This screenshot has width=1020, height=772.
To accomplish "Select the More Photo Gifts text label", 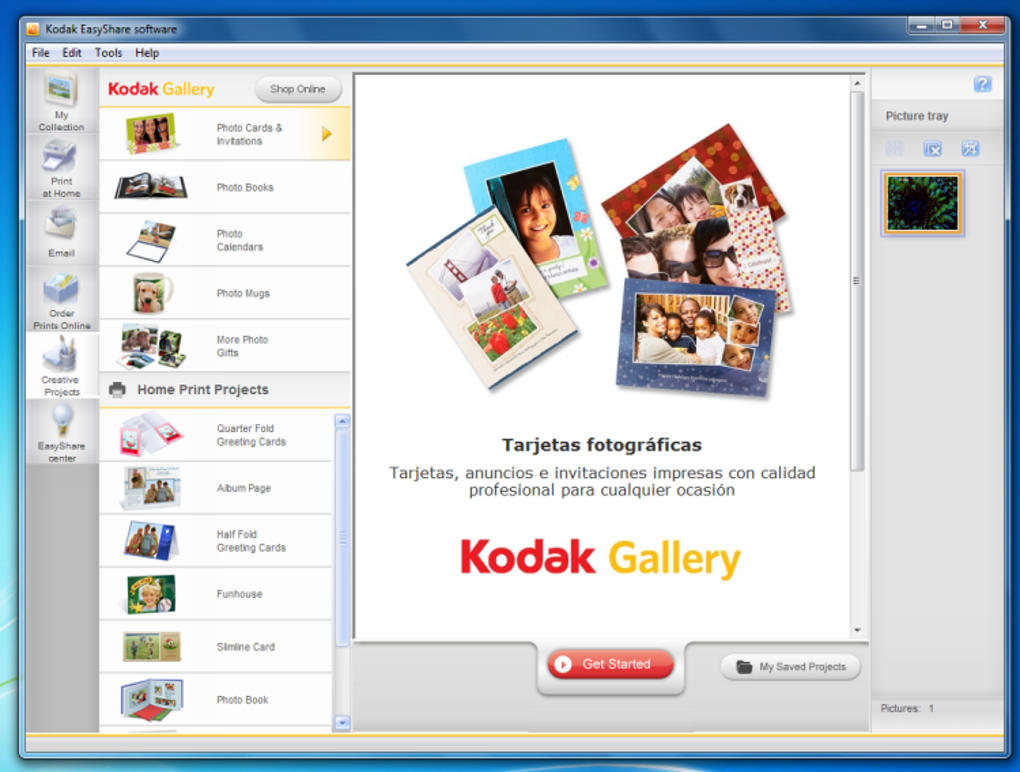I will [x=242, y=346].
